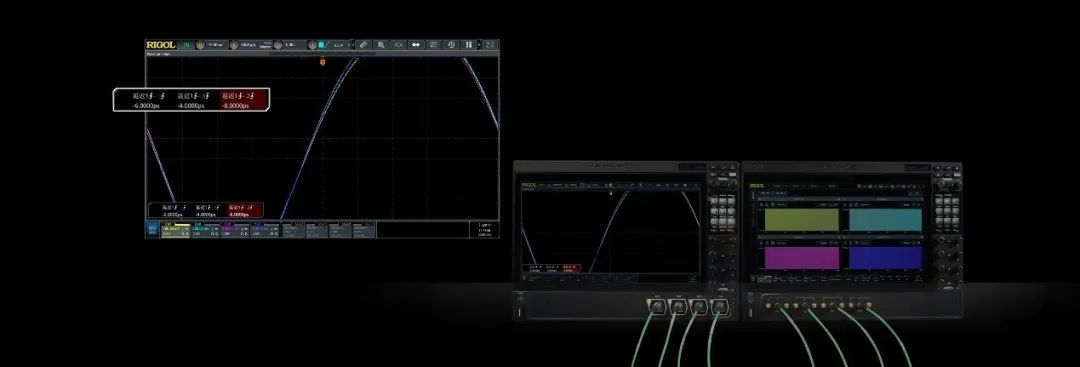Click the time and date readout box

(484, 229)
